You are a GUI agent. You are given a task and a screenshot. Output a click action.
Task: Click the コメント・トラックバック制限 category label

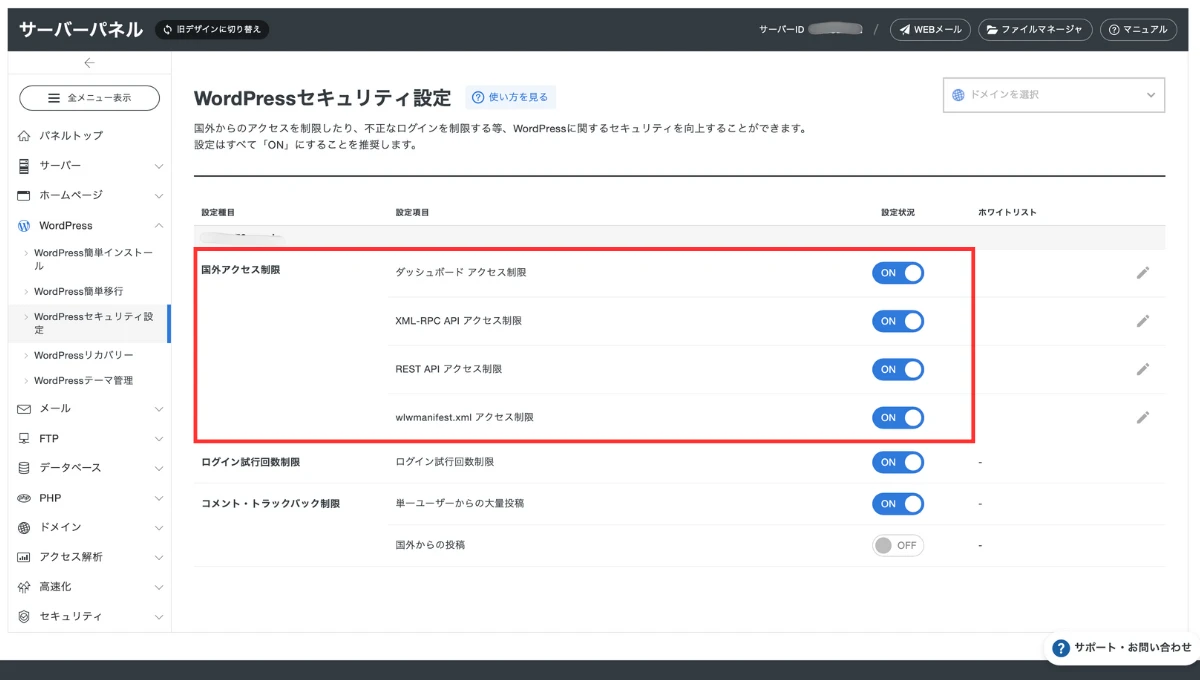tap(271, 503)
